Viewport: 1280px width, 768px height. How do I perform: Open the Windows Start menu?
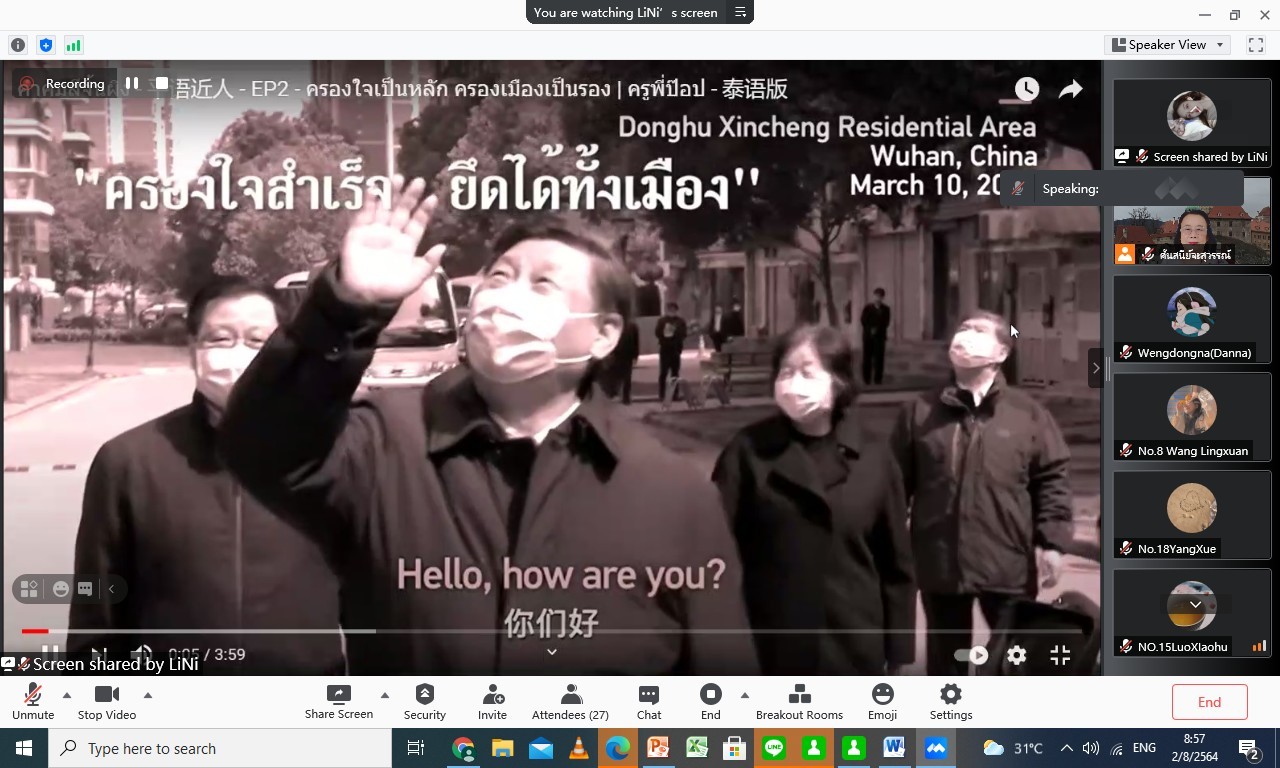point(24,748)
